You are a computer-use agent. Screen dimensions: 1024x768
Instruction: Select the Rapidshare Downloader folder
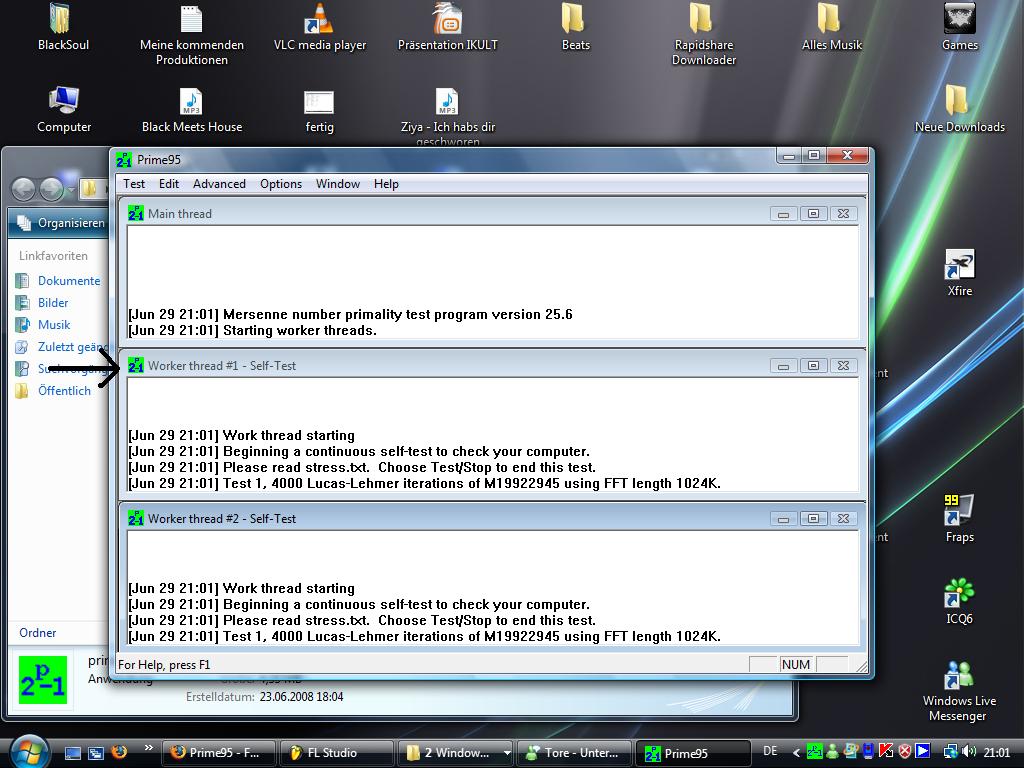coord(703,35)
